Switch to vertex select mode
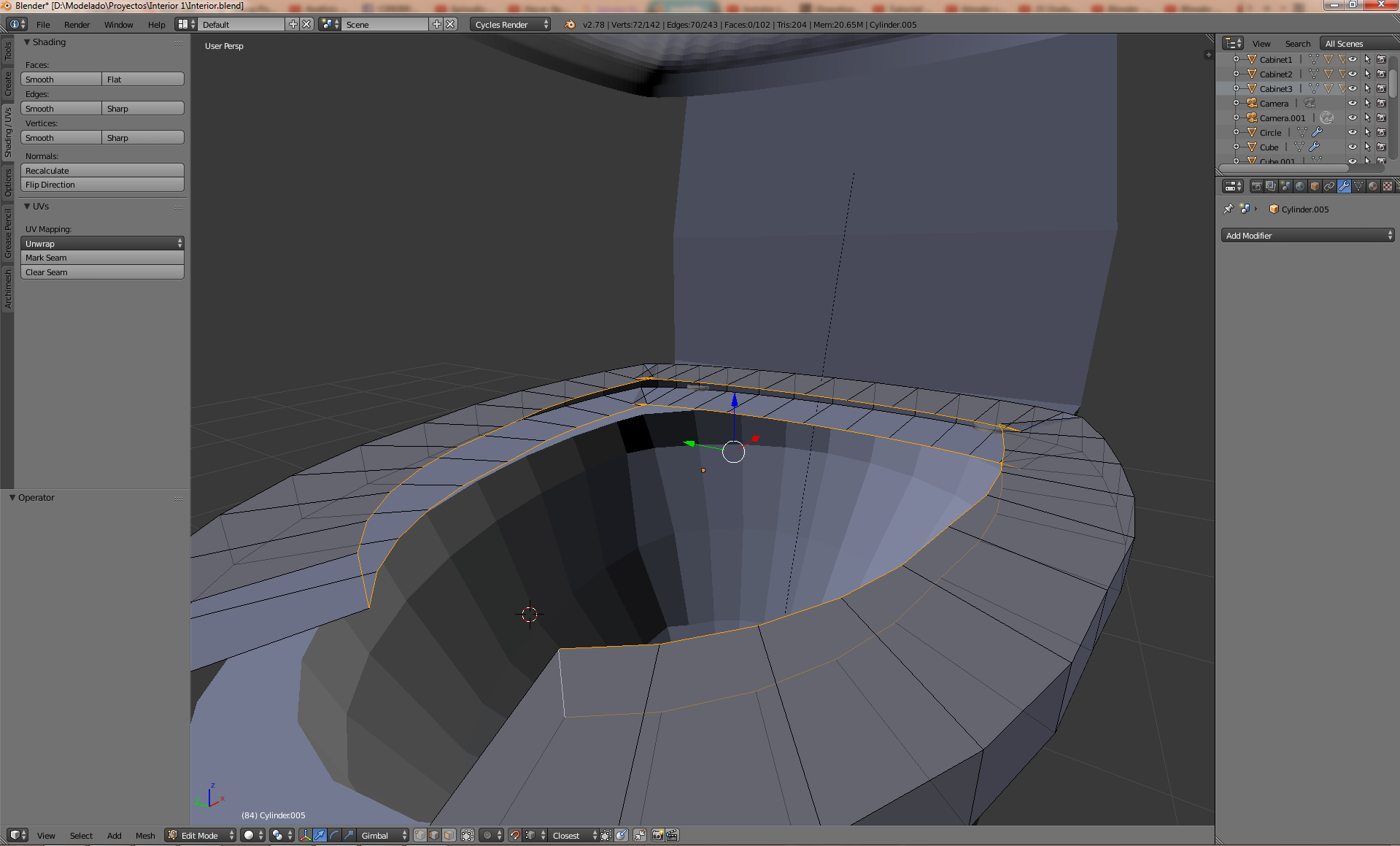Screen dimensions: 1400x846 420,835
